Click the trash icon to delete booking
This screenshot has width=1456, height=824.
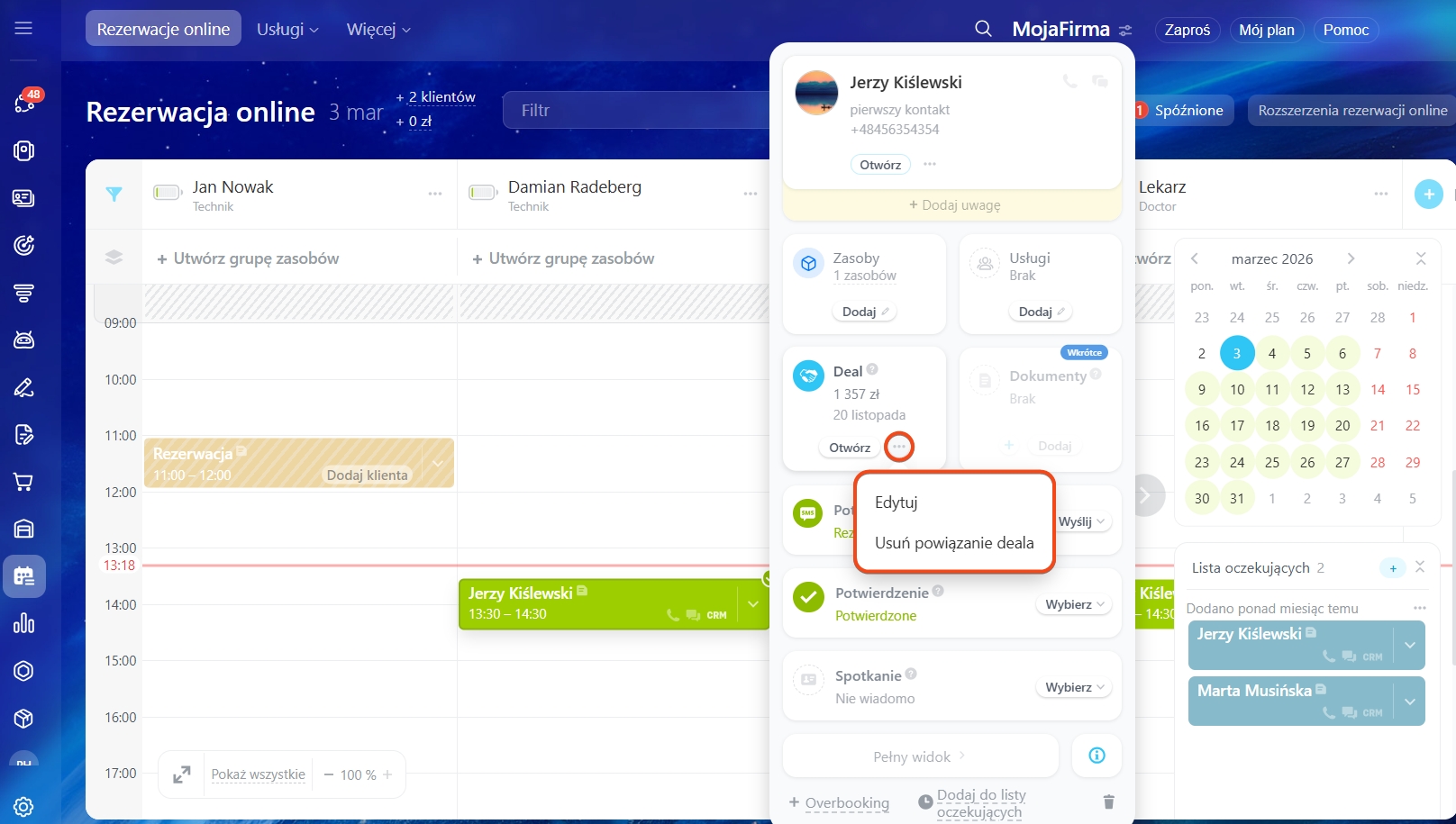pyautogui.click(x=1108, y=801)
